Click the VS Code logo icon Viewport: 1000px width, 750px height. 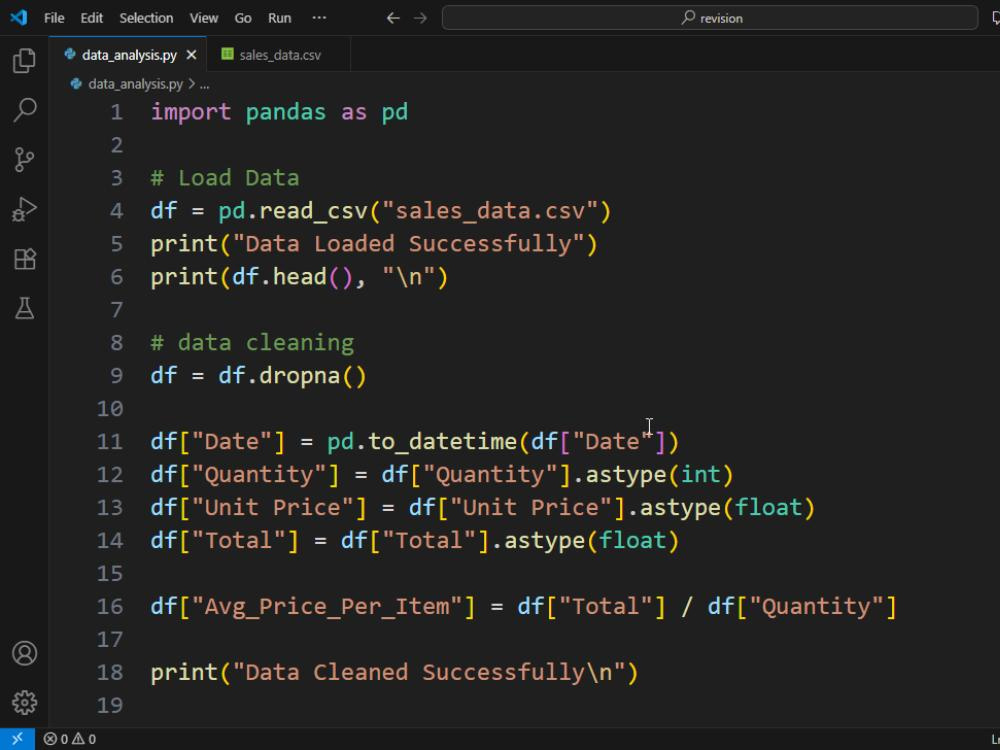tap(18, 18)
